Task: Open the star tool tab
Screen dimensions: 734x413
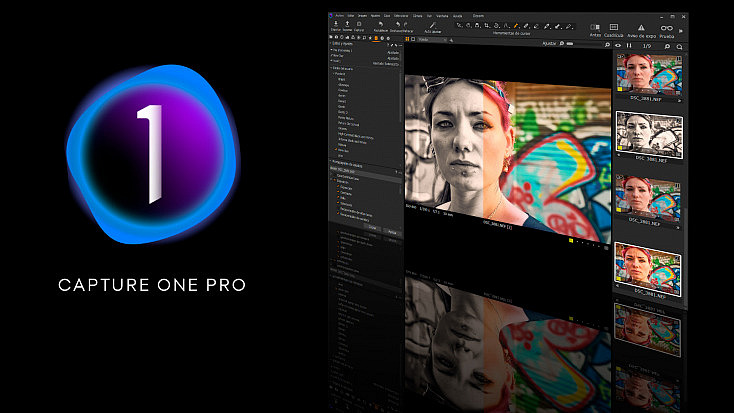Action: (370, 38)
